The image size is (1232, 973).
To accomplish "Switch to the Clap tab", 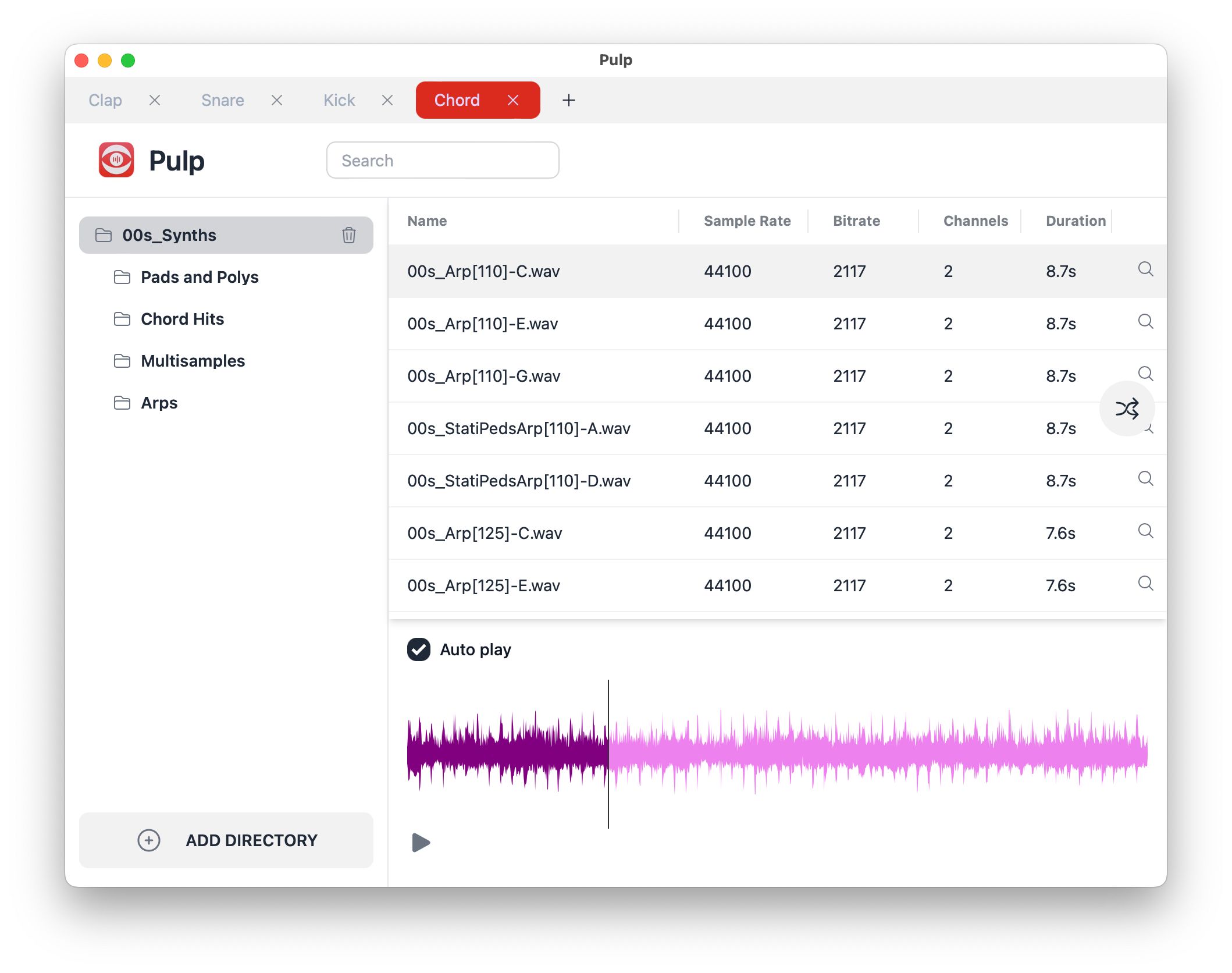I will (x=105, y=100).
